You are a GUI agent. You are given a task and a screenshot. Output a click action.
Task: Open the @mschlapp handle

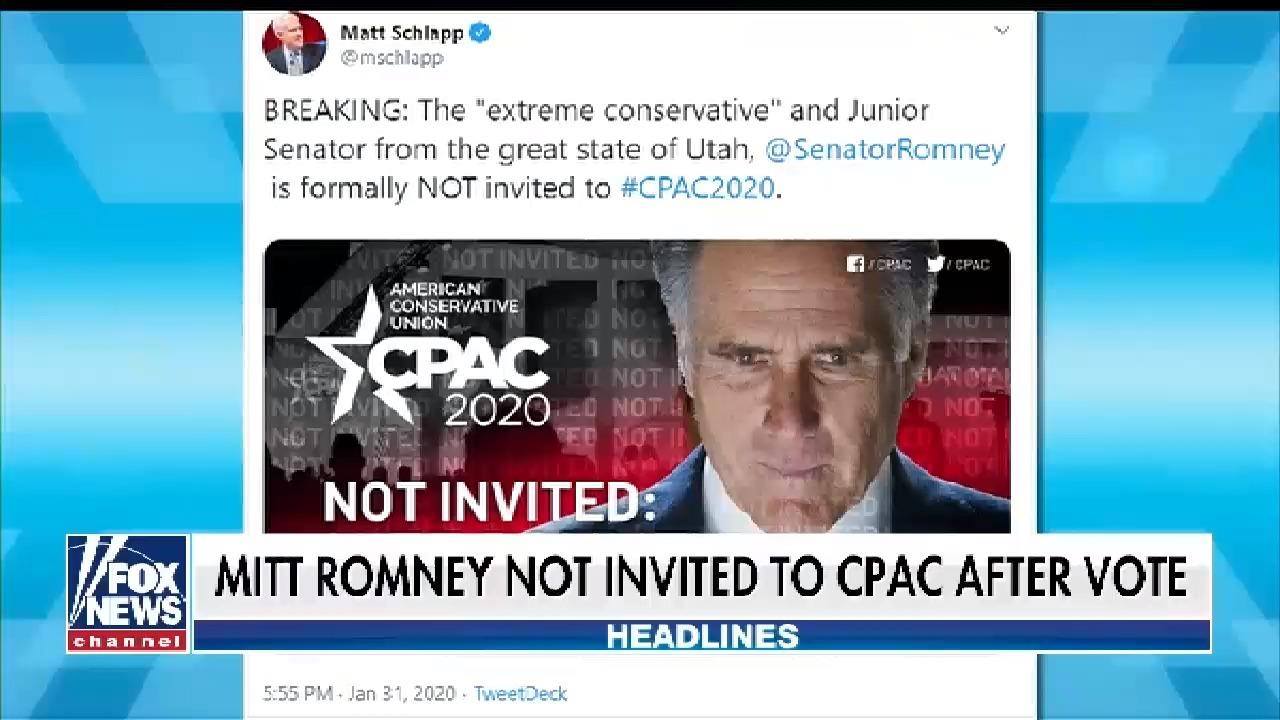pos(392,58)
